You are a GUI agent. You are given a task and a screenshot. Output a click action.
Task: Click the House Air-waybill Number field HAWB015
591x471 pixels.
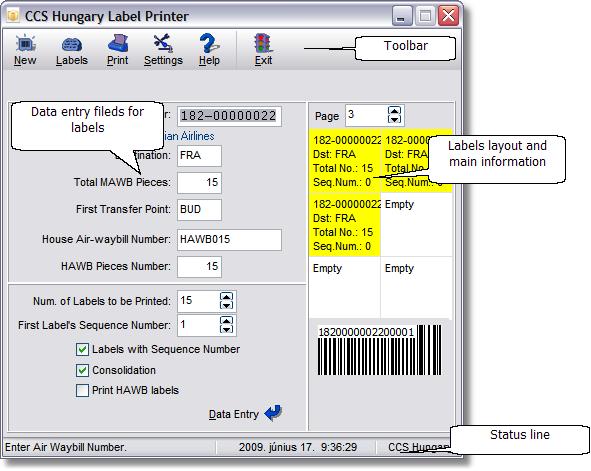point(229,240)
